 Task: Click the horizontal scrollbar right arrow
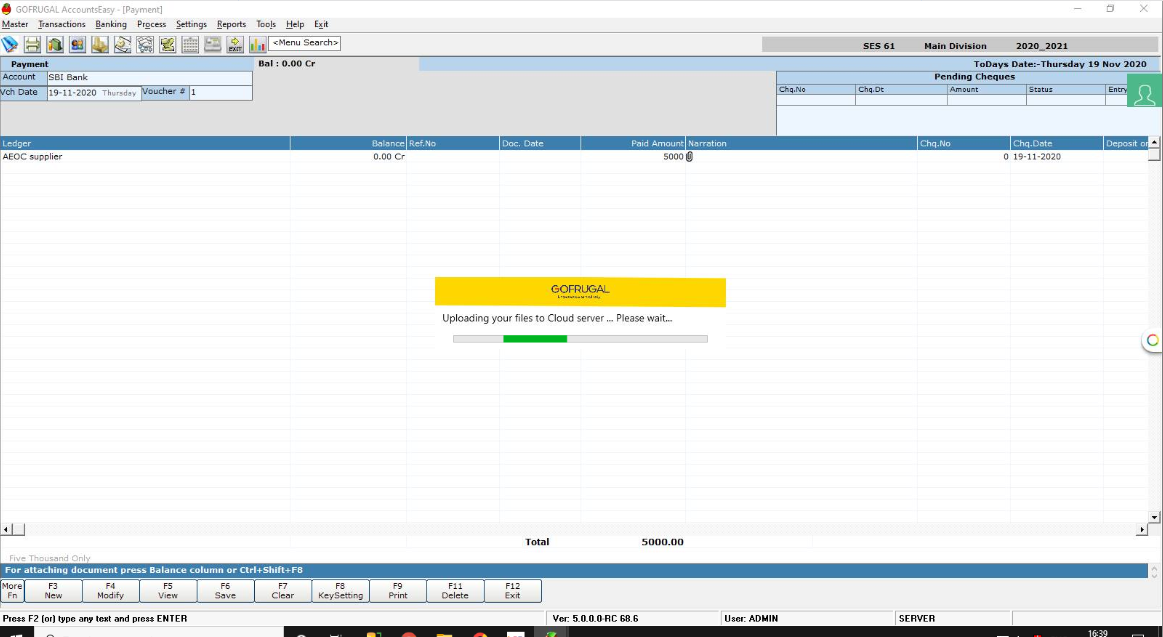coord(1141,529)
